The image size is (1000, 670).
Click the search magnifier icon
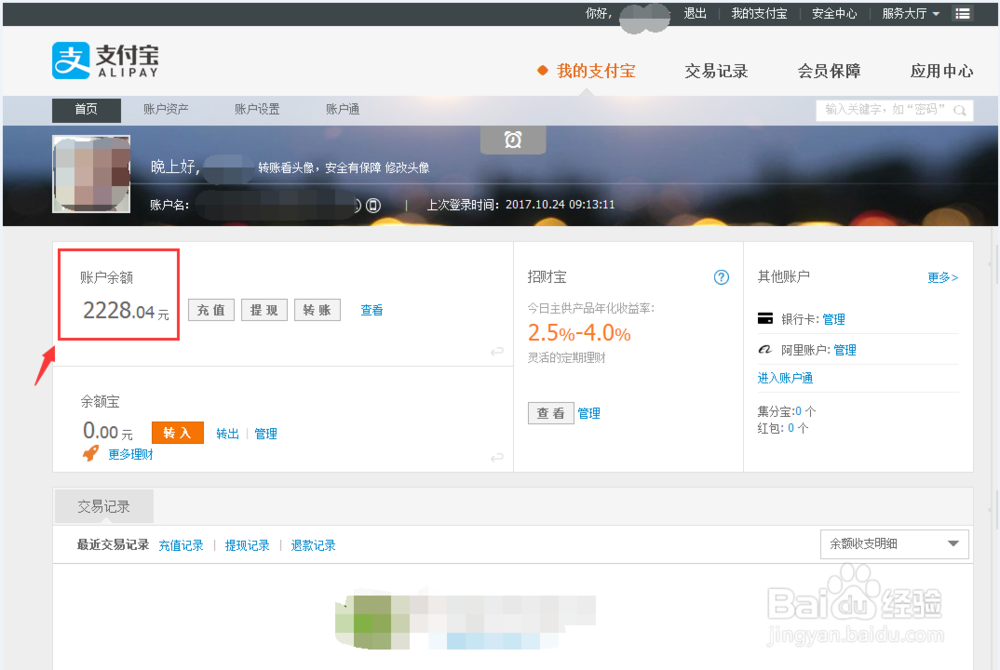tap(959, 110)
